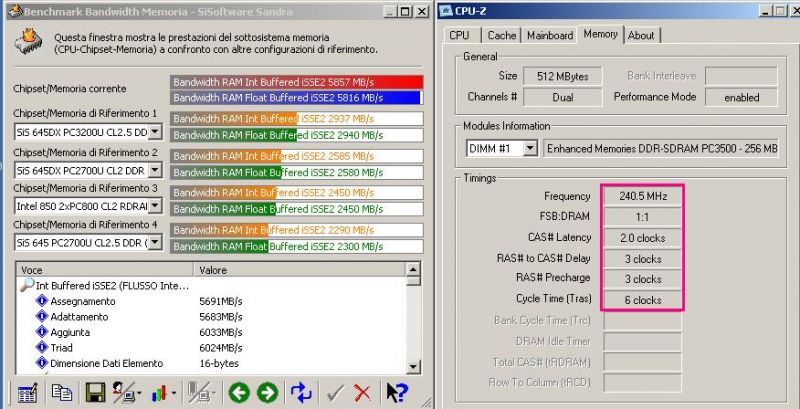Viewport: 800px width, 409px height.
Task: Click the context help pointer icon
Action: tap(396, 393)
